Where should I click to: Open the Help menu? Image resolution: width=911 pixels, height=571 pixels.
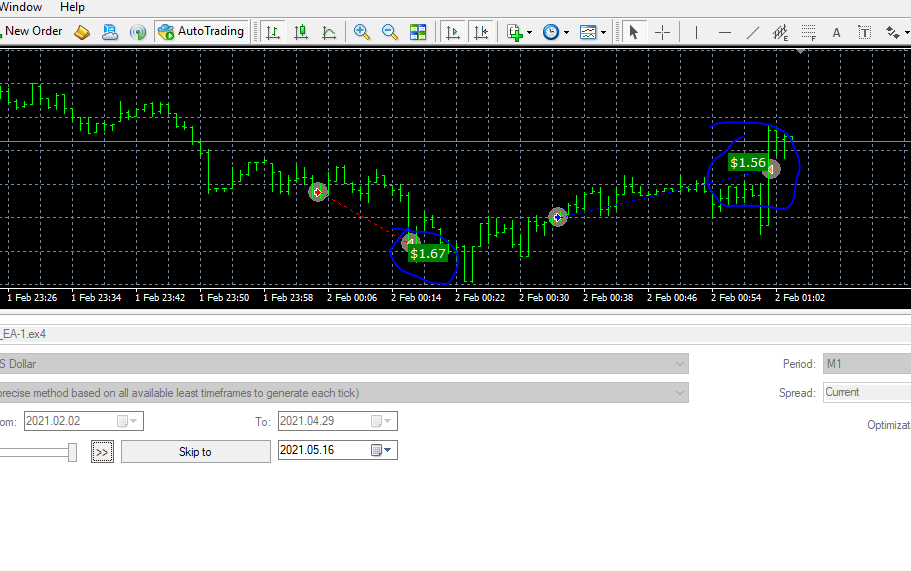click(72, 7)
